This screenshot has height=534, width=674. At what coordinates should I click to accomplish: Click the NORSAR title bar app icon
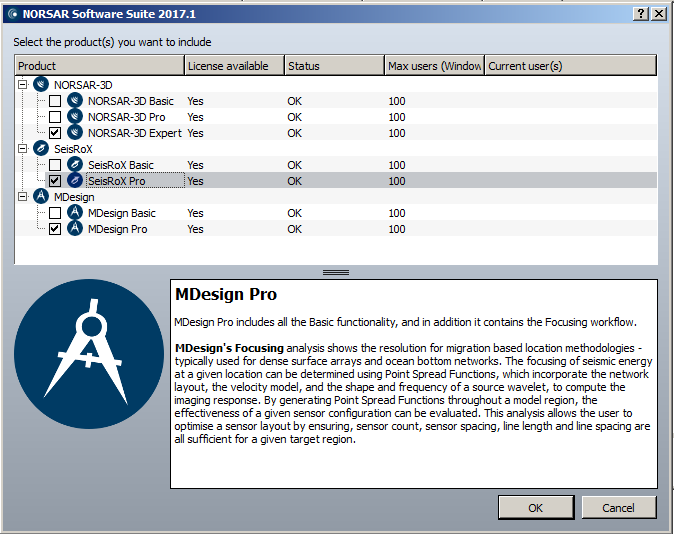click(13, 14)
